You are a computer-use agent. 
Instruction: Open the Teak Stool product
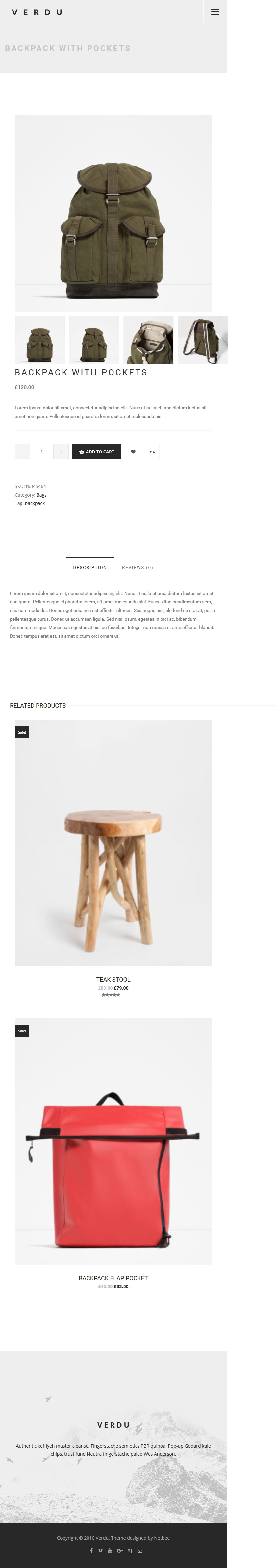point(113,979)
